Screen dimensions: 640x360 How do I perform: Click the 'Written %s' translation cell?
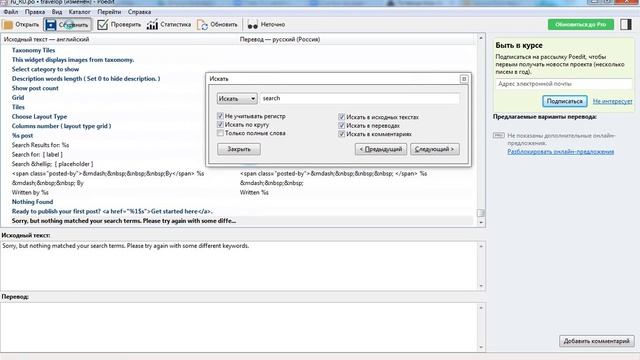pos(254,192)
